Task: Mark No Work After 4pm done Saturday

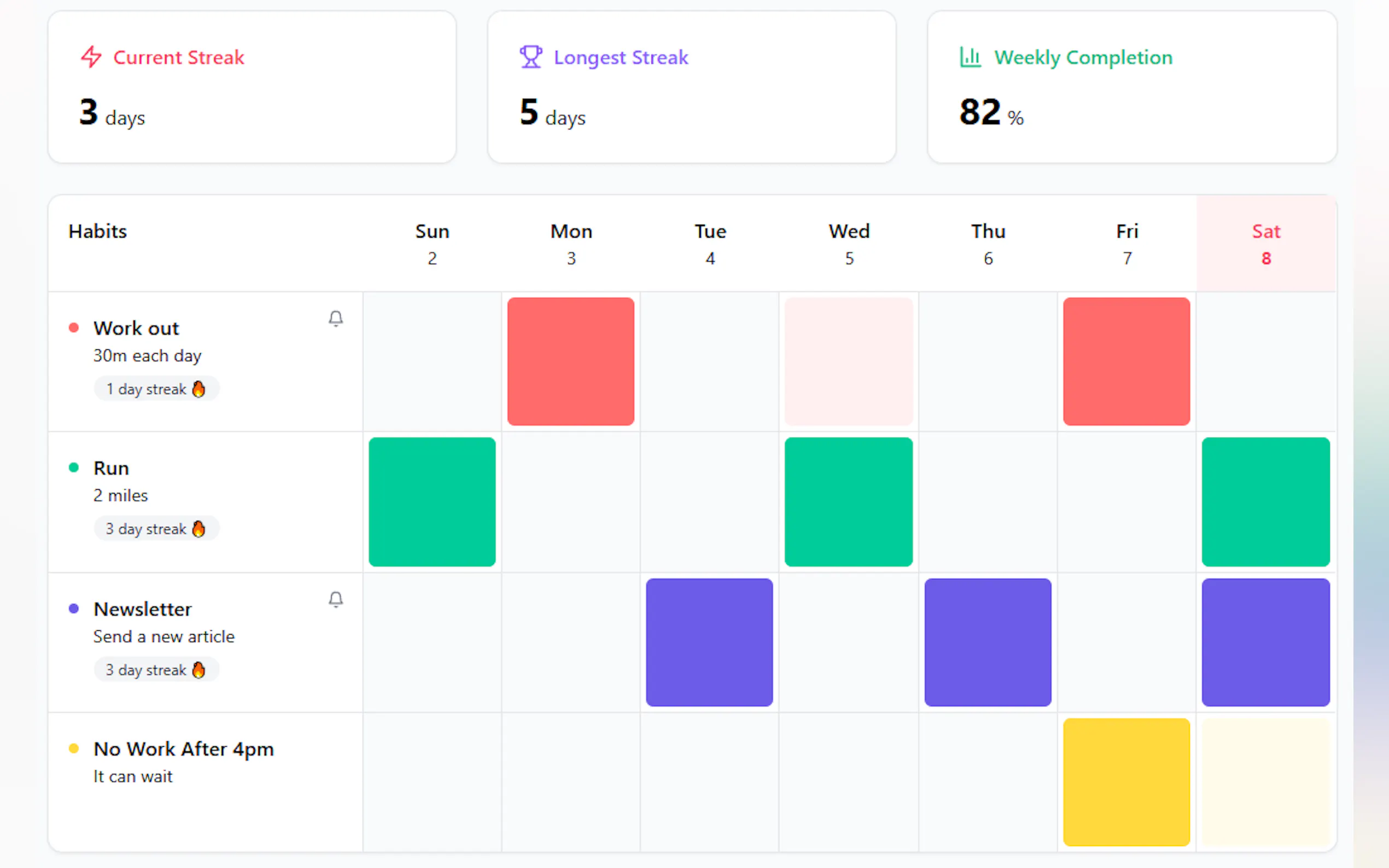Action: point(1265,782)
